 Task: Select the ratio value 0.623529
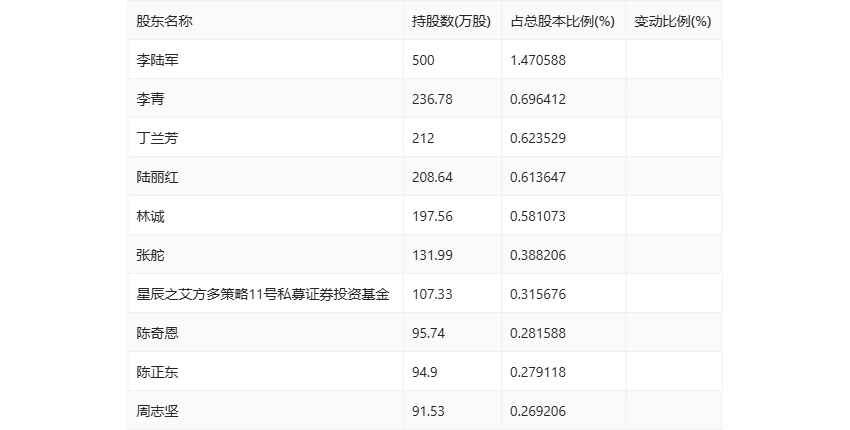pos(538,138)
